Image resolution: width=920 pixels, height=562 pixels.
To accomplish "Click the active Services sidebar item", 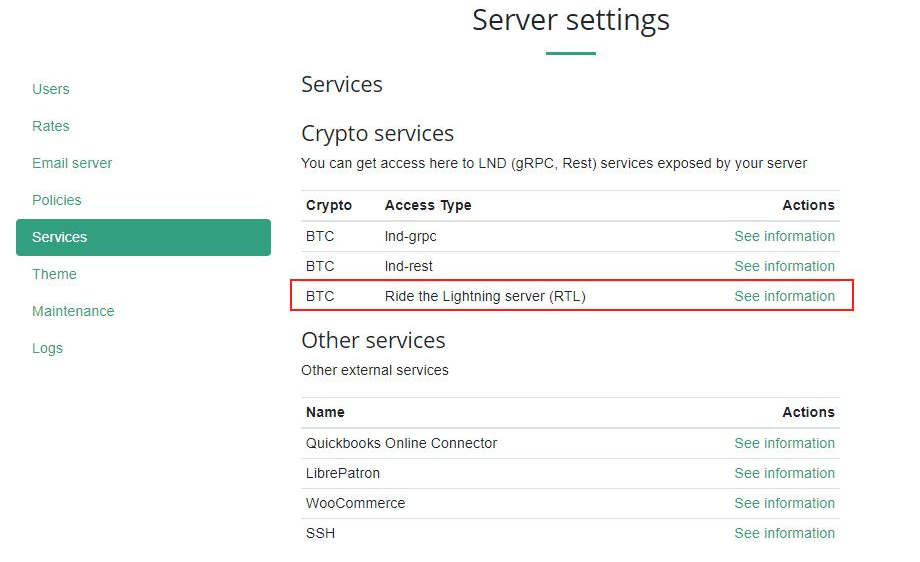I will click(143, 237).
